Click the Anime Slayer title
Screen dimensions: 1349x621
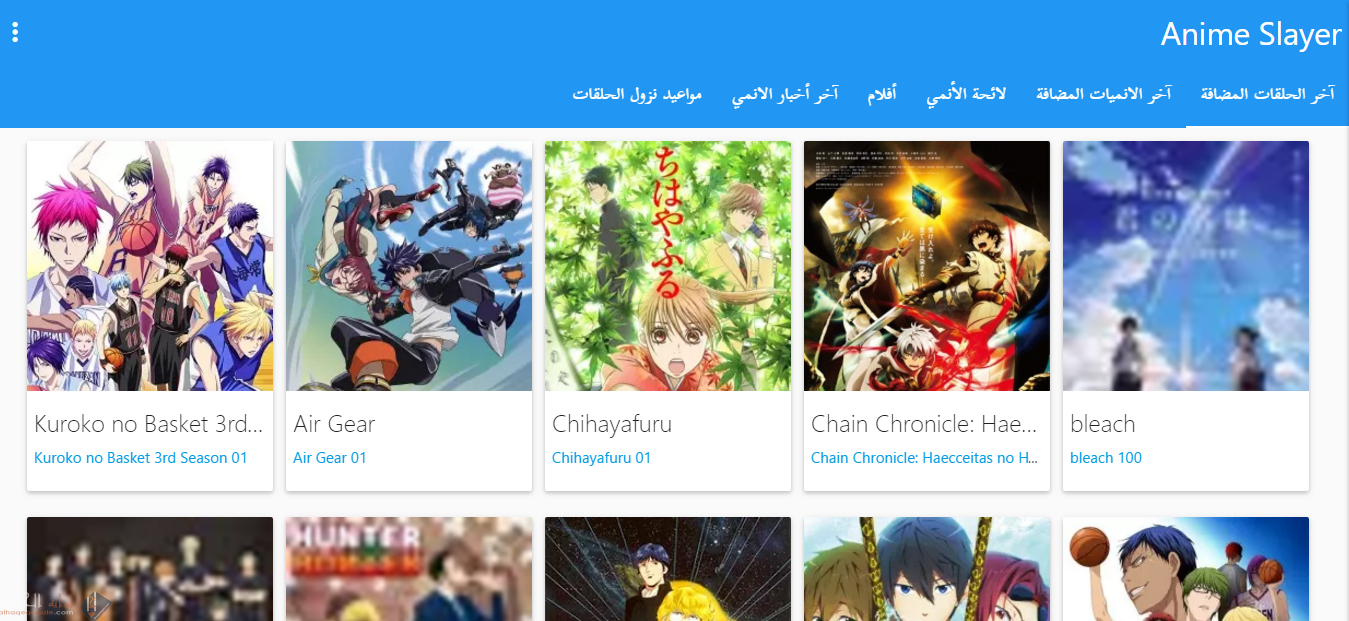click(x=1250, y=34)
